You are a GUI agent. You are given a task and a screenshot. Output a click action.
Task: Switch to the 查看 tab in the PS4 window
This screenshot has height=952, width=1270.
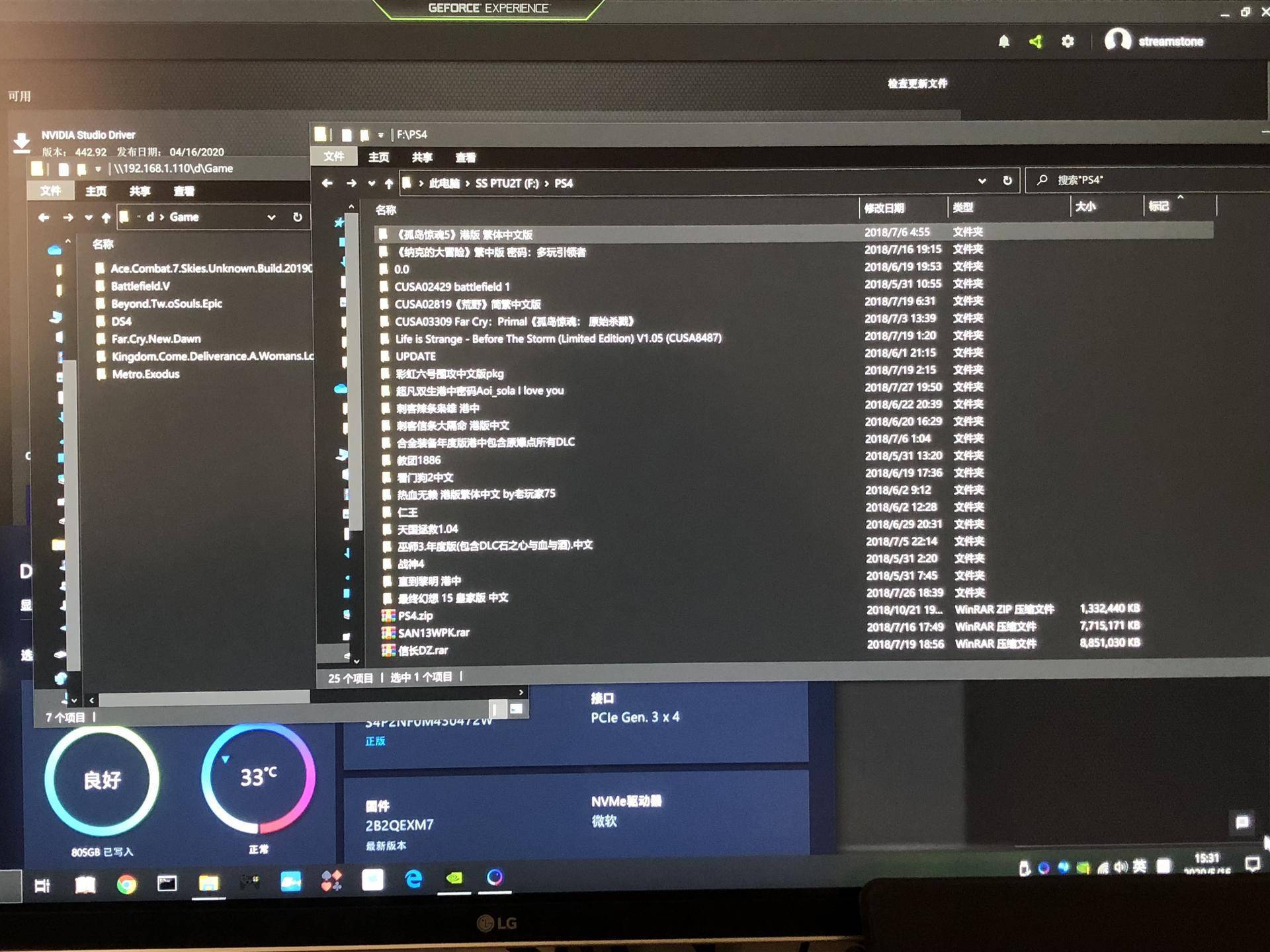(x=465, y=157)
